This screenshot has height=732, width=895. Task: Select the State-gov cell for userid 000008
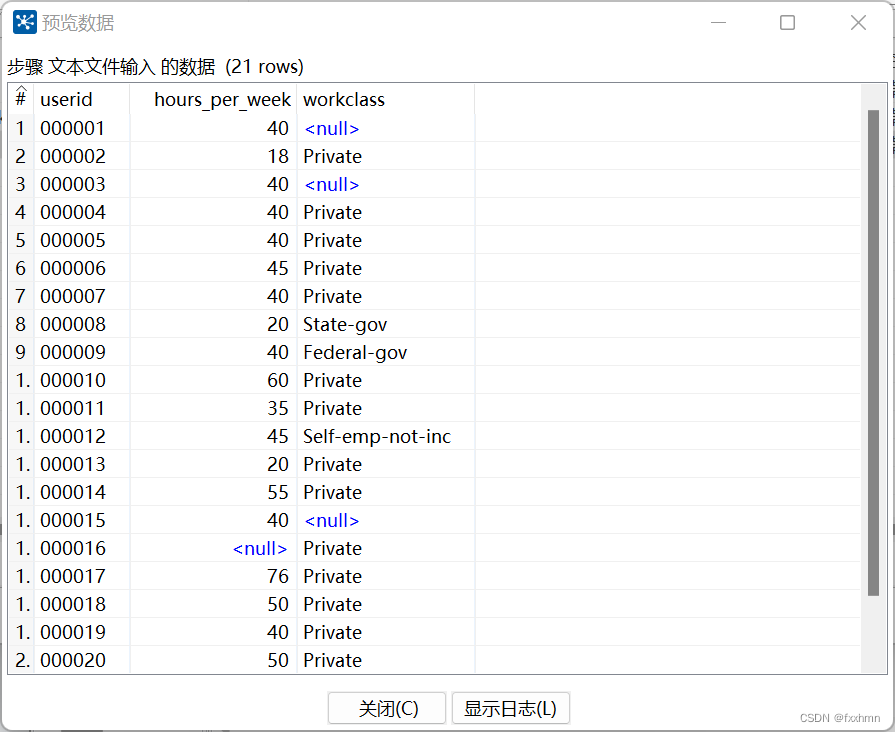[345, 324]
